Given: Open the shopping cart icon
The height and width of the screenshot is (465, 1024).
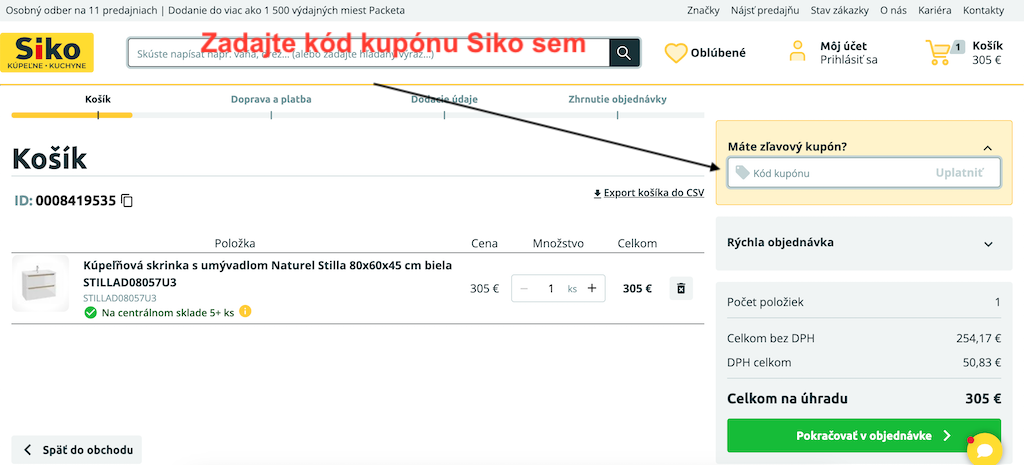Looking at the screenshot, I should 938,53.
